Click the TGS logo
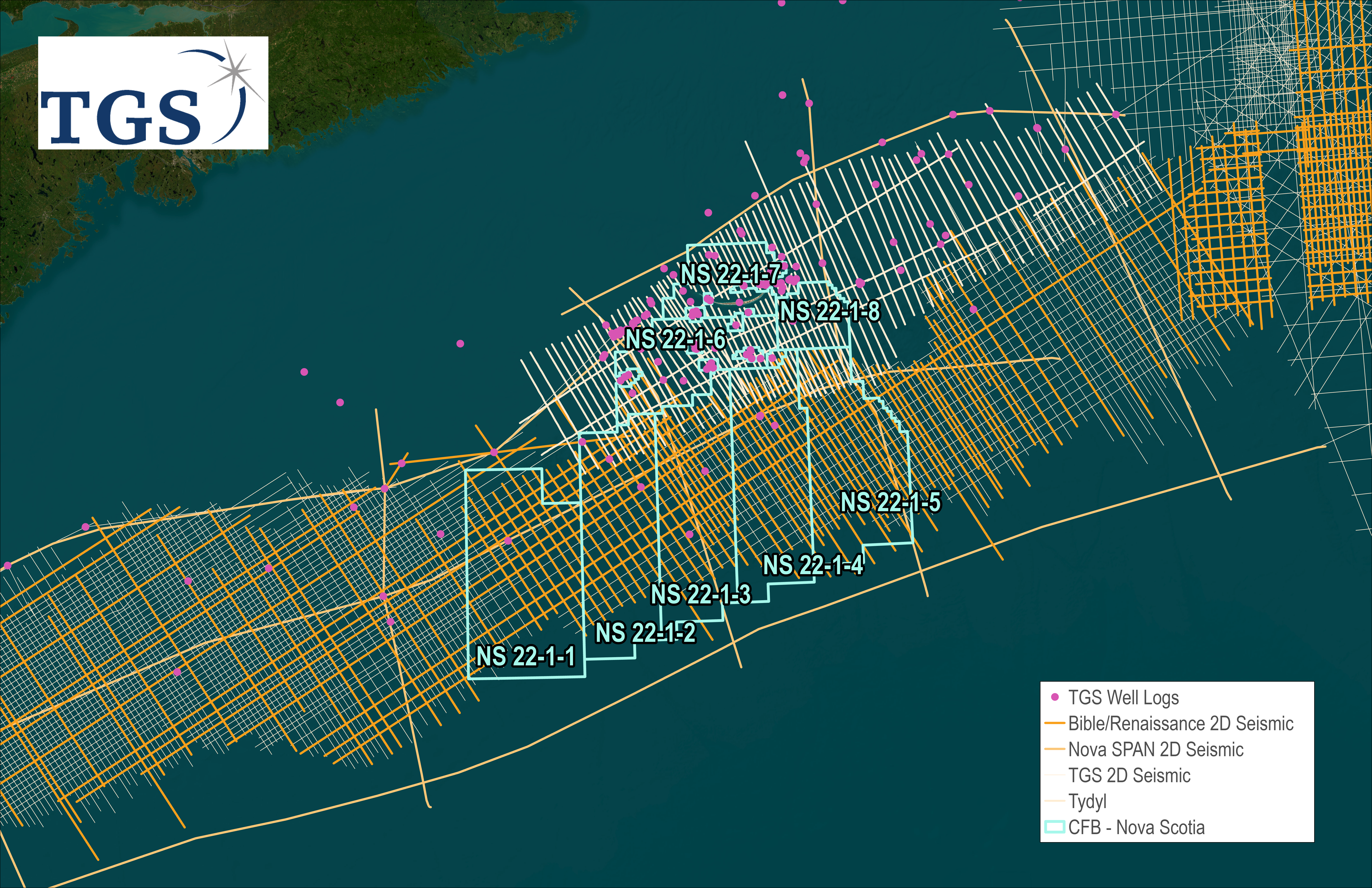Screen dimensions: 1372x888 click(x=153, y=93)
